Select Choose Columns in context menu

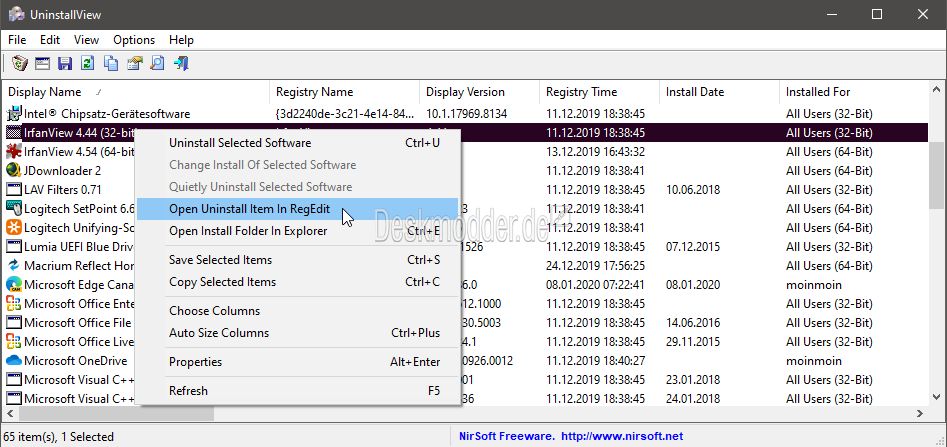click(298, 311)
